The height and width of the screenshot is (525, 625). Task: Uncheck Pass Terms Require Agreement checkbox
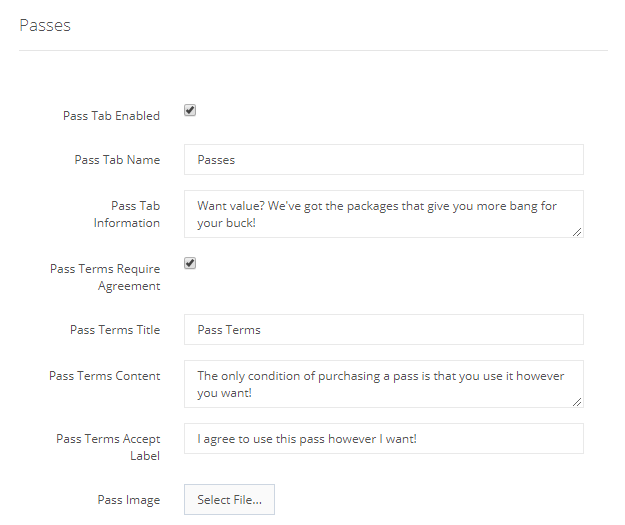pyautogui.click(x=190, y=264)
